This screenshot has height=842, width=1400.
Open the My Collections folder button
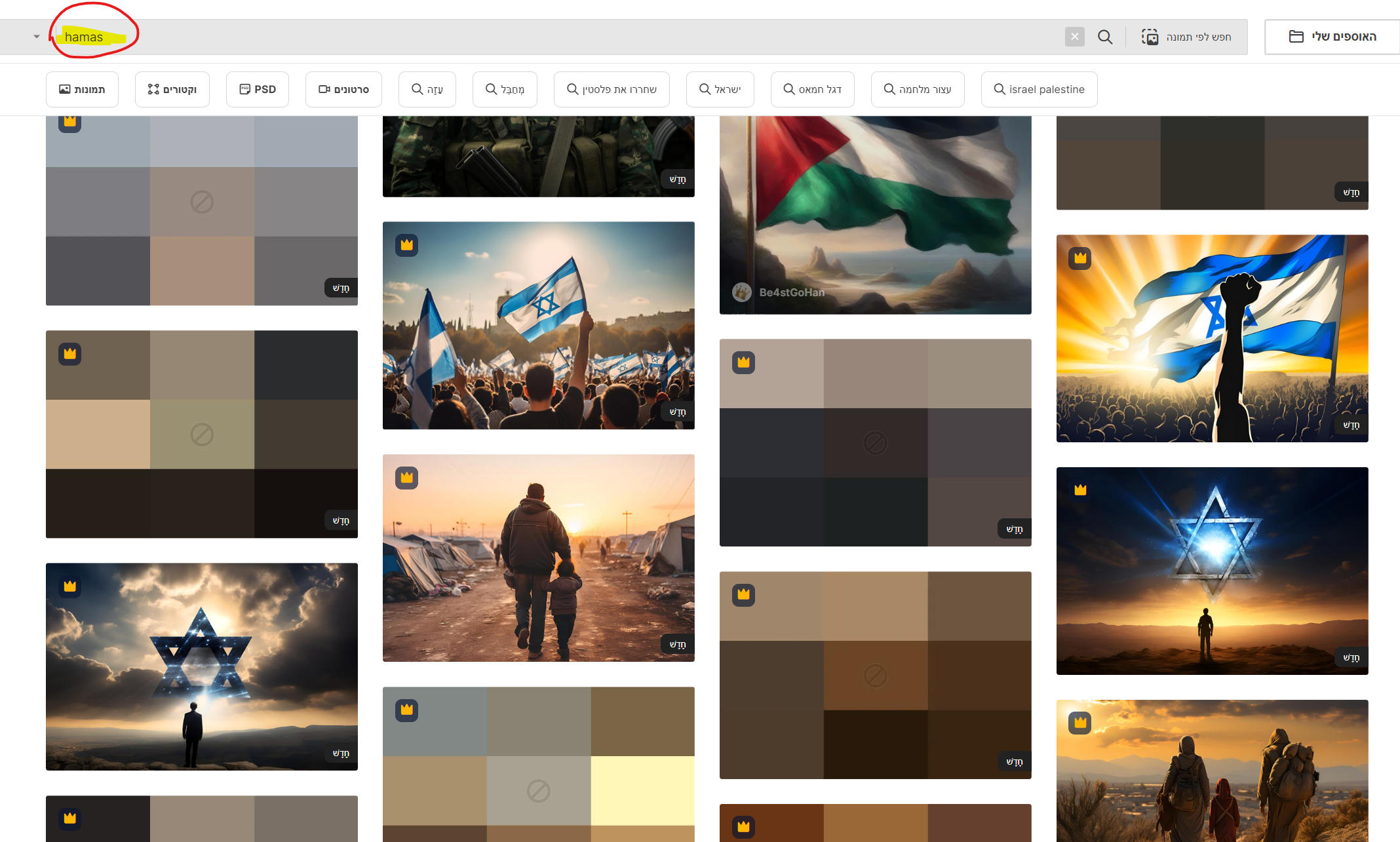[x=1332, y=37]
